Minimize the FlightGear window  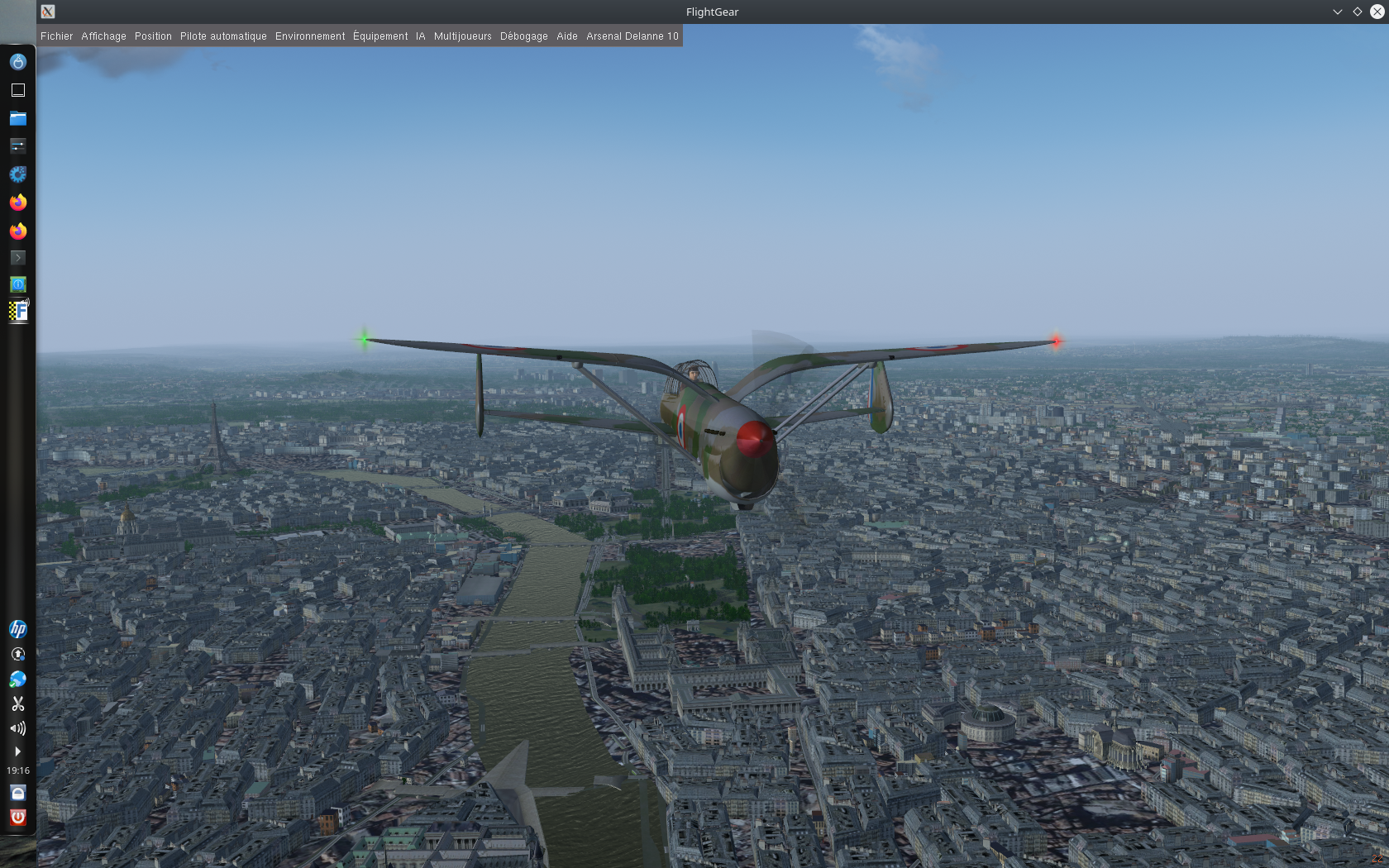1338,12
